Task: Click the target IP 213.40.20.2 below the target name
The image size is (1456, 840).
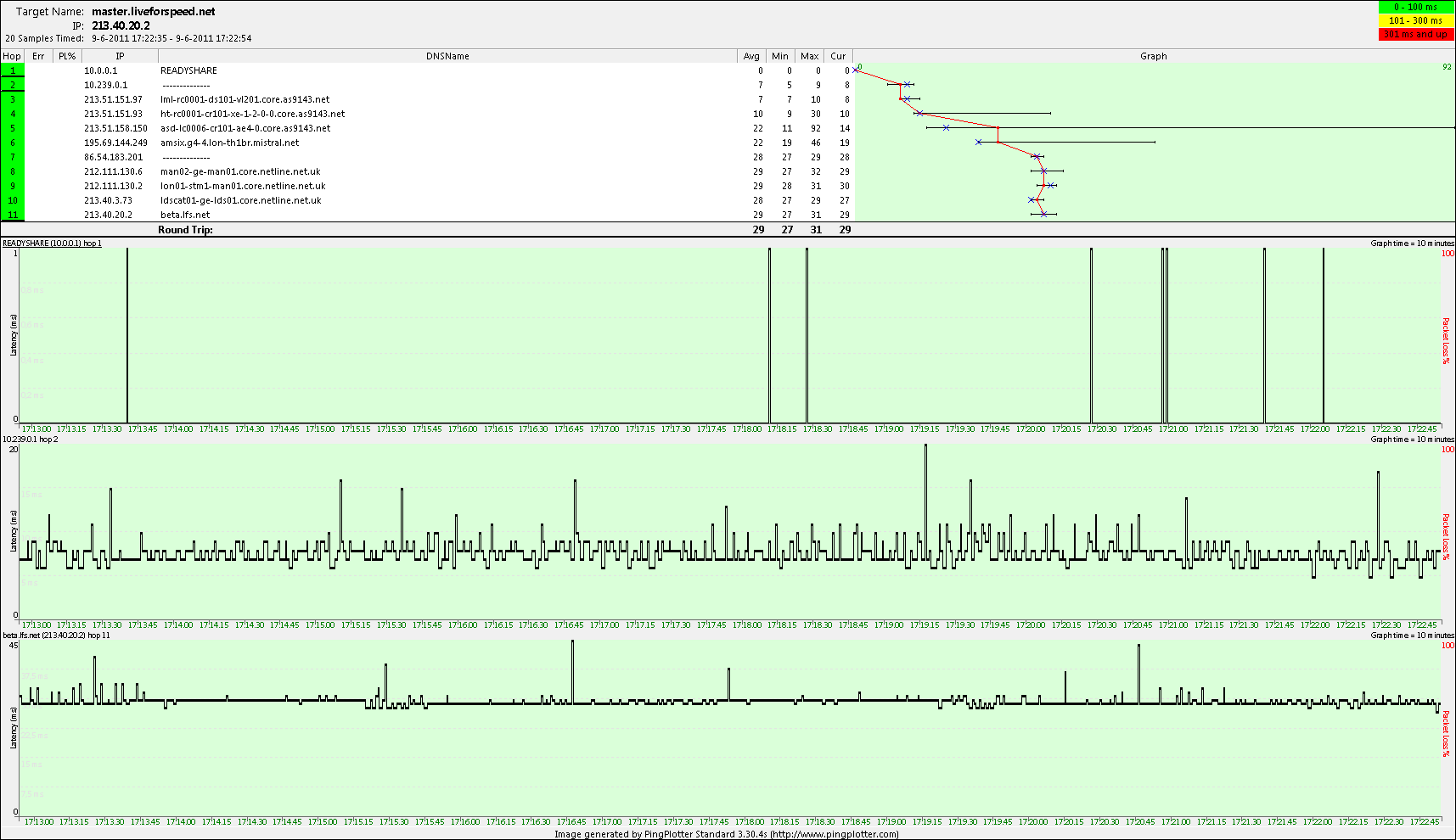Action: click(x=121, y=25)
